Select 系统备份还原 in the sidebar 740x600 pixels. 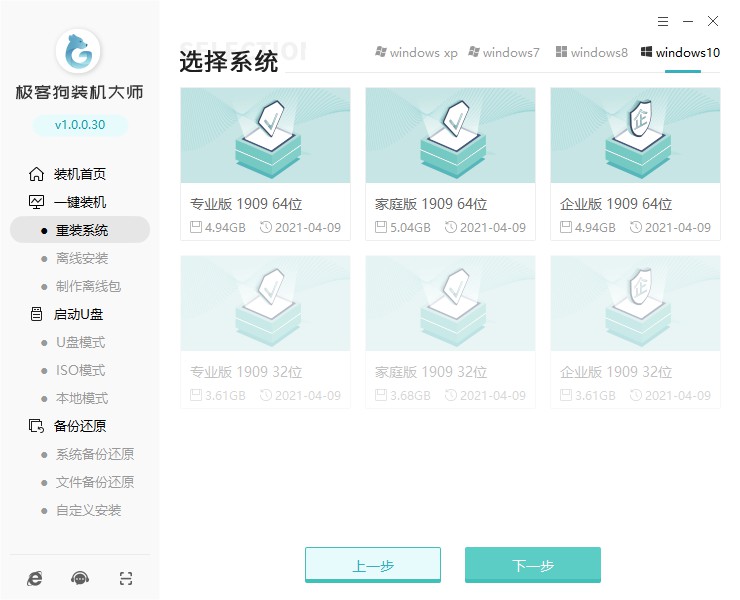pos(94,454)
